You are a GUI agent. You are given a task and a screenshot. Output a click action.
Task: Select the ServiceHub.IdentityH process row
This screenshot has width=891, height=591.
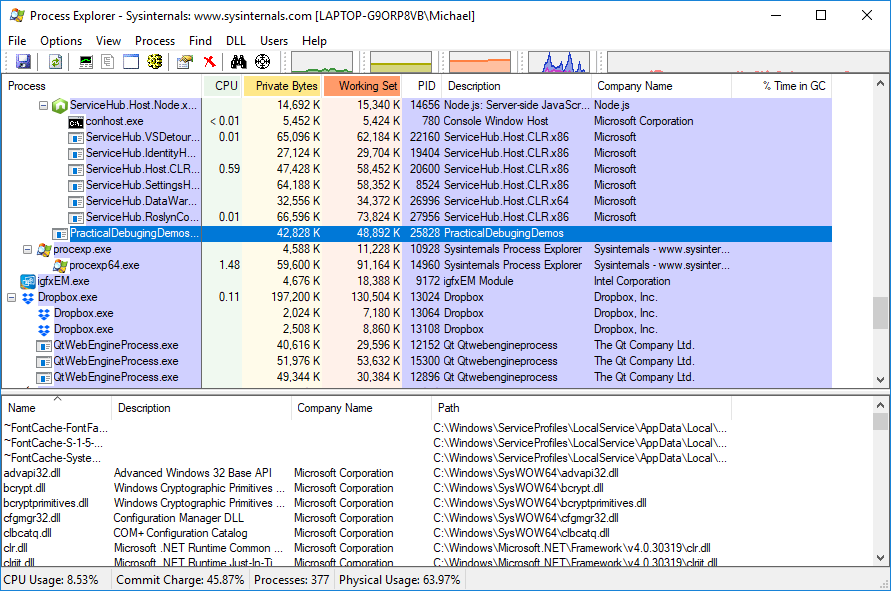[x=417, y=153]
